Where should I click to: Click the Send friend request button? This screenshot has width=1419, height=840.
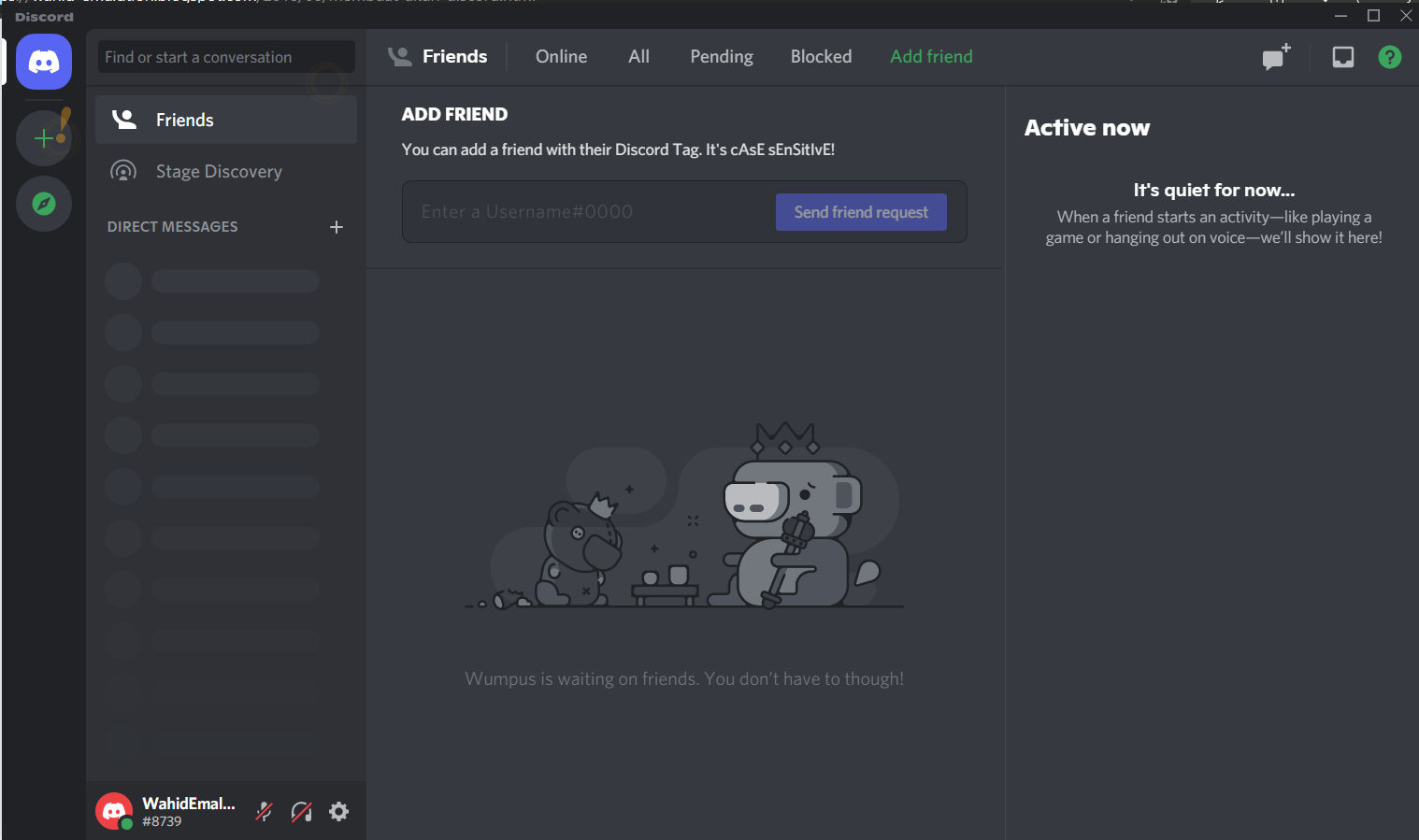pos(861,212)
